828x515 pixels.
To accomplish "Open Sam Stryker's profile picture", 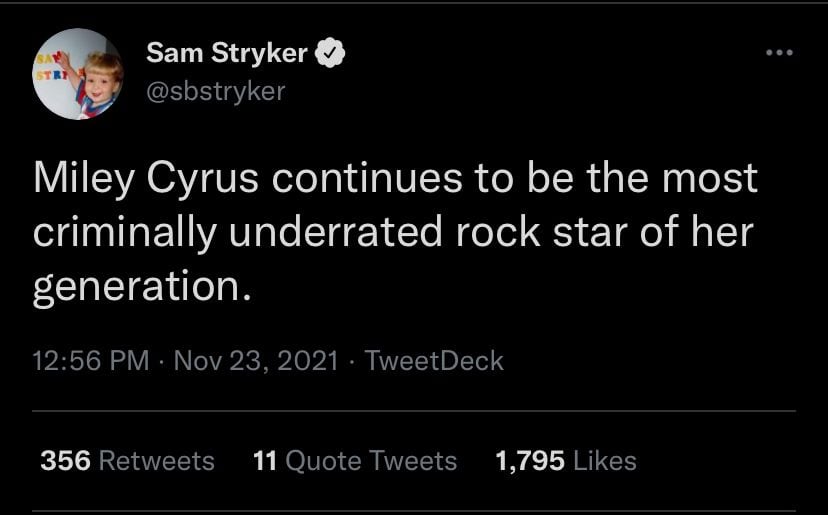I will [x=78, y=75].
